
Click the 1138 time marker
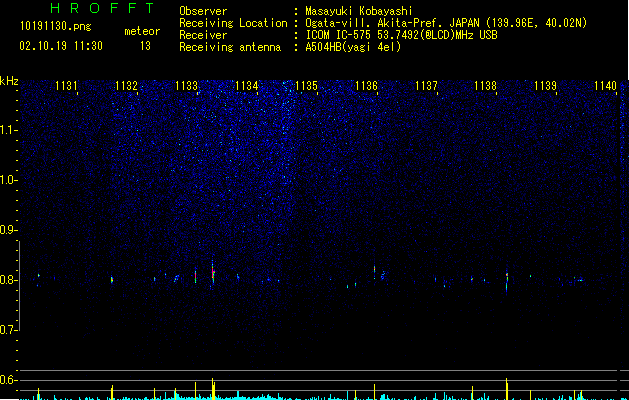[x=485, y=86]
